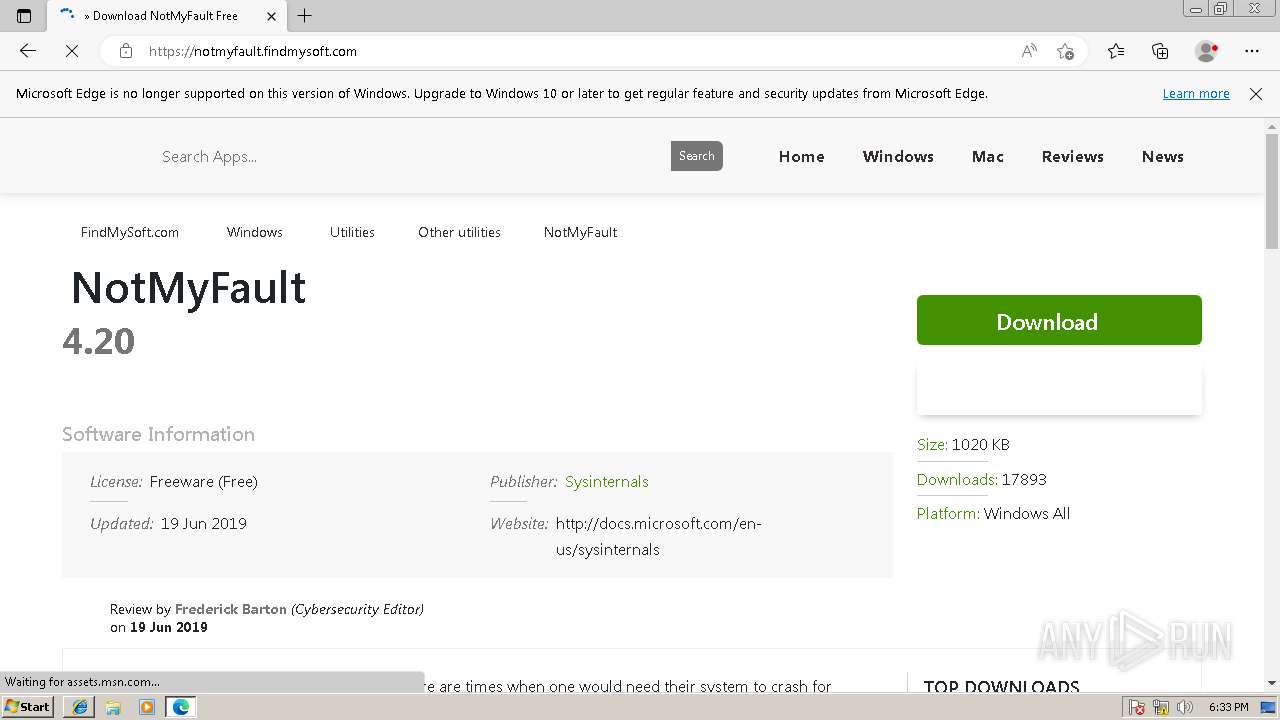
Task: Select the Utilities breadcrumb
Action: [352, 232]
